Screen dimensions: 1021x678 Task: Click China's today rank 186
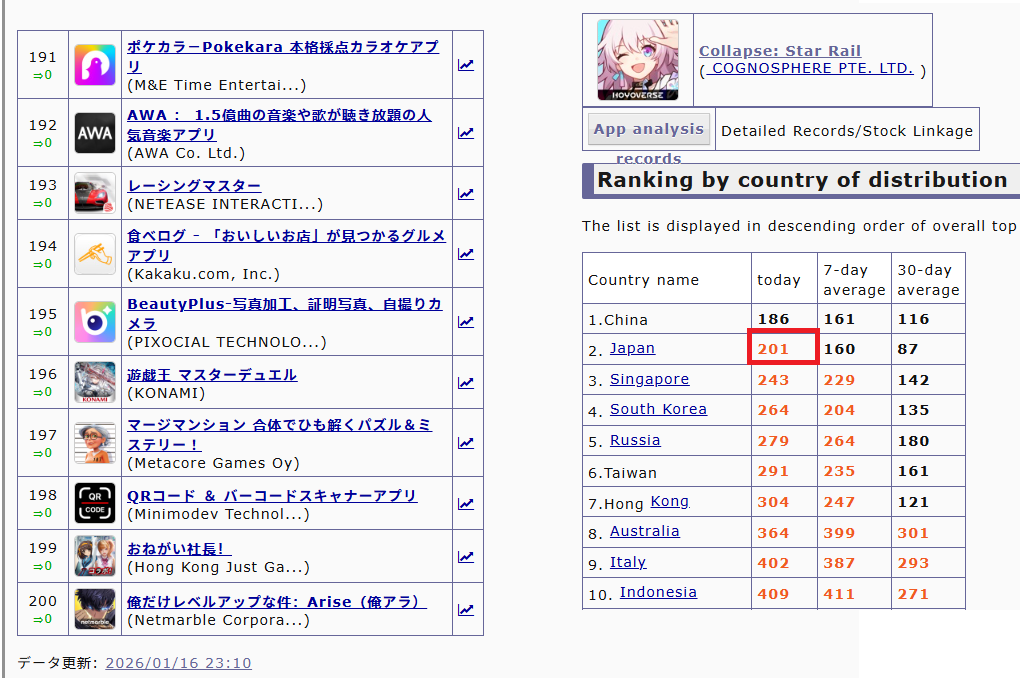point(774,319)
